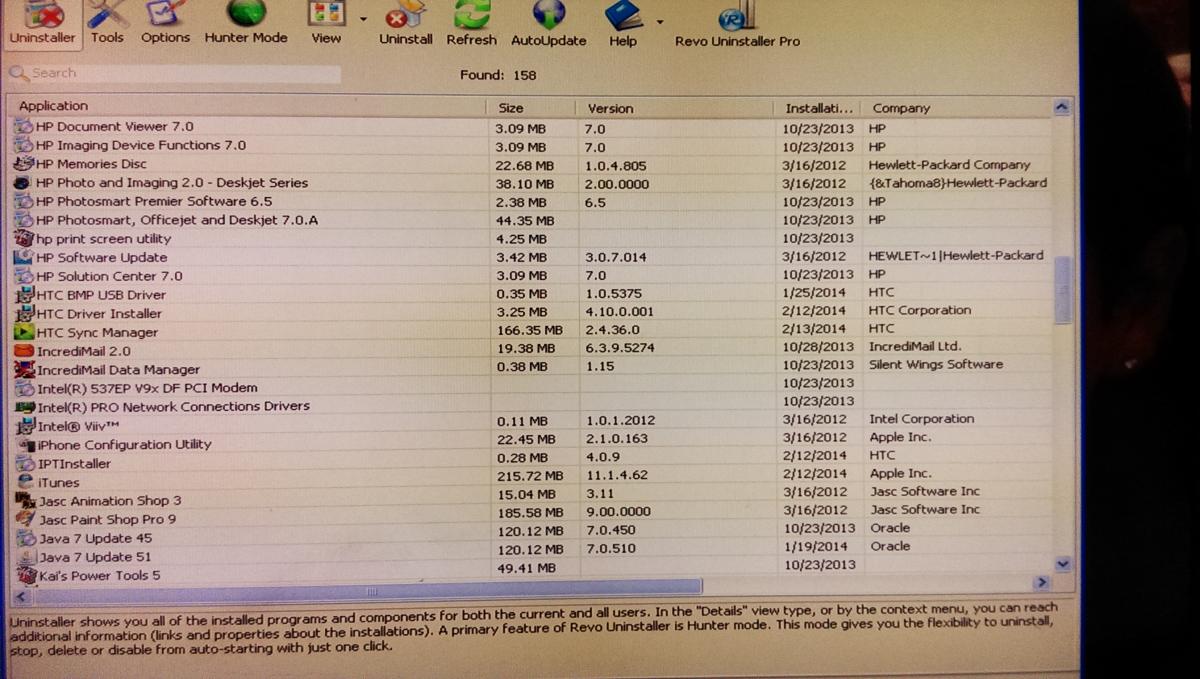1200x679 pixels.
Task: Open Revo Uninstaller Pro icon
Action: point(737,15)
